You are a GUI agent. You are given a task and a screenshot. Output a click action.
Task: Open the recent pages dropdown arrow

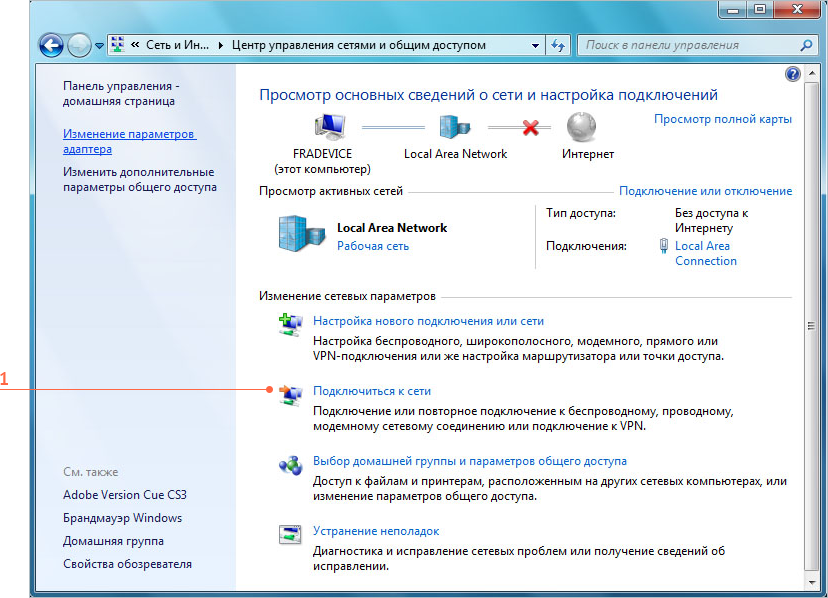tap(99, 46)
